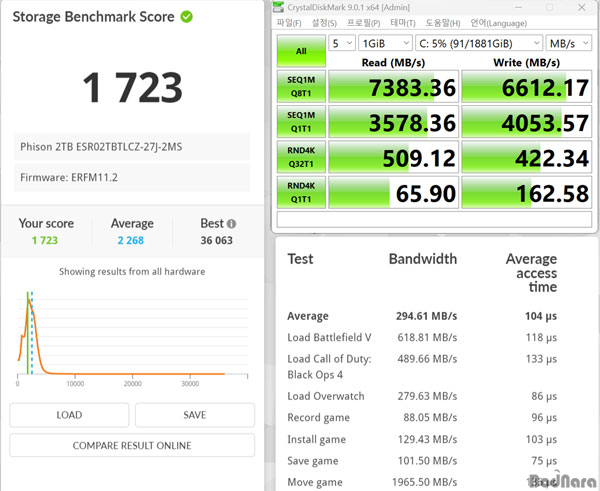Open the C: drive selection dropdown
Screen dimensions: 600x491
pos(480,43)
